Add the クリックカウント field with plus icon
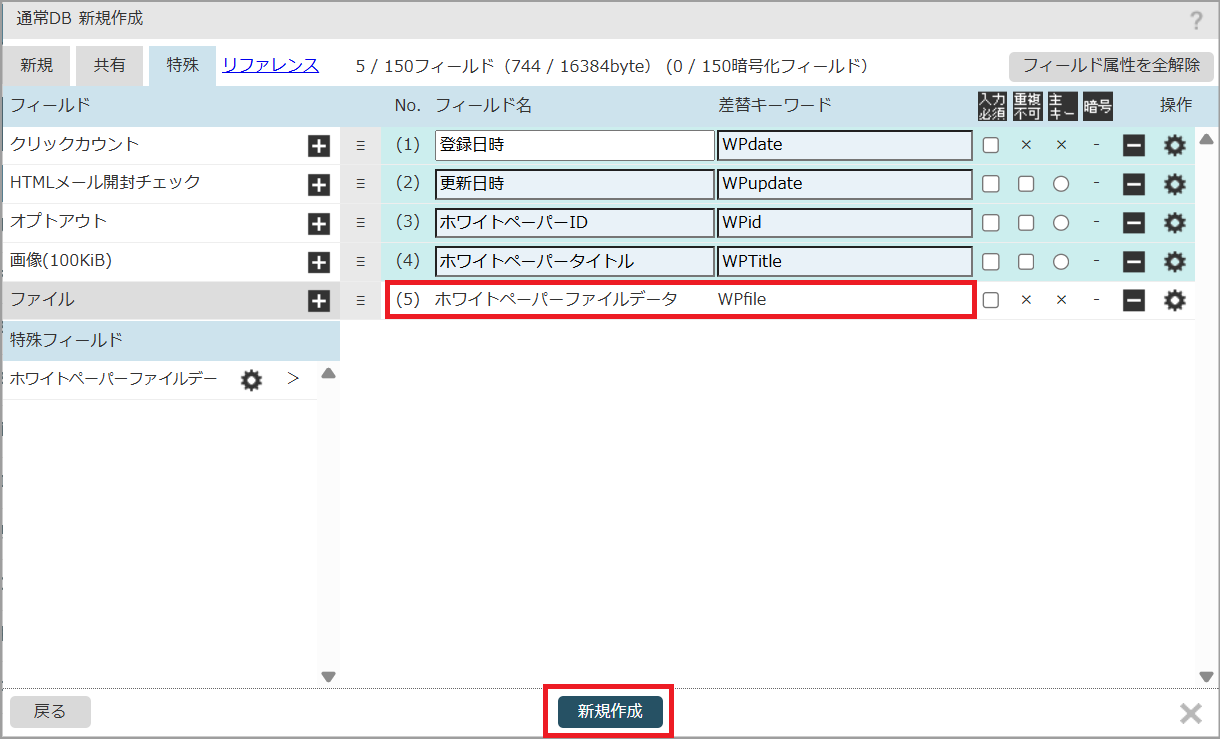1220x739 pixels. pos(318,146)
